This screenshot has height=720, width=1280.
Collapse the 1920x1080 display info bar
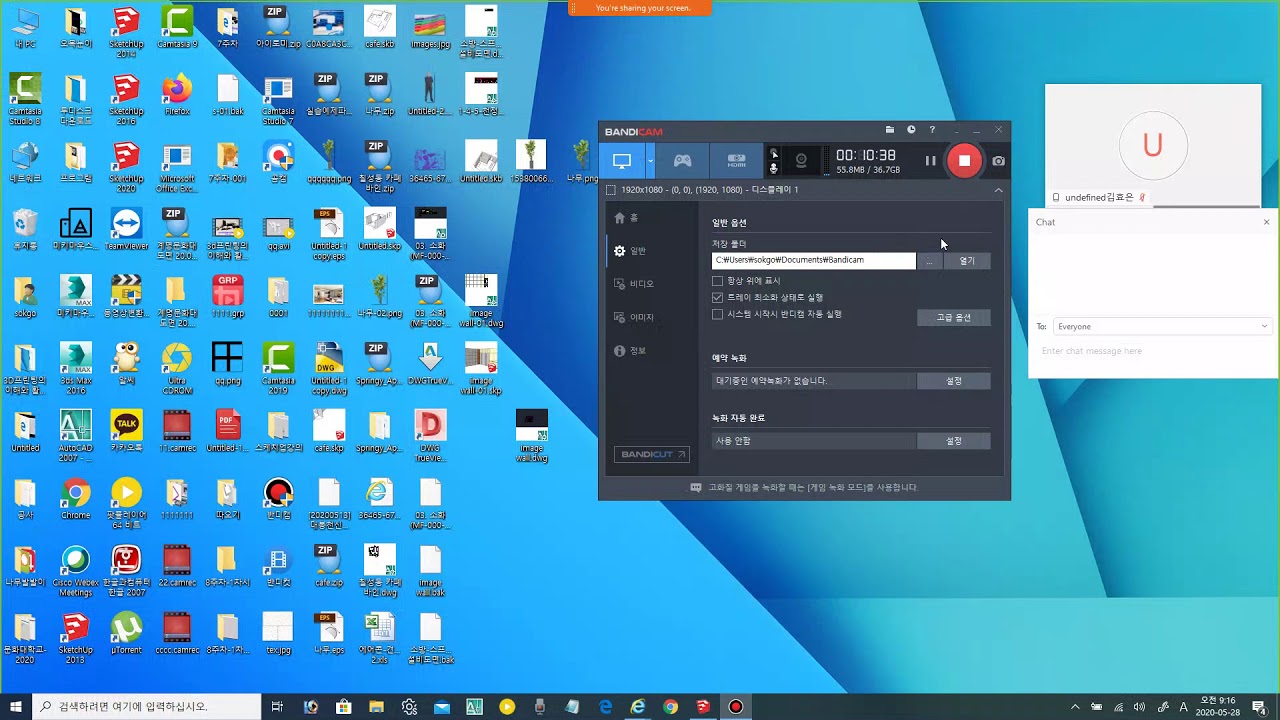(998, 189)
